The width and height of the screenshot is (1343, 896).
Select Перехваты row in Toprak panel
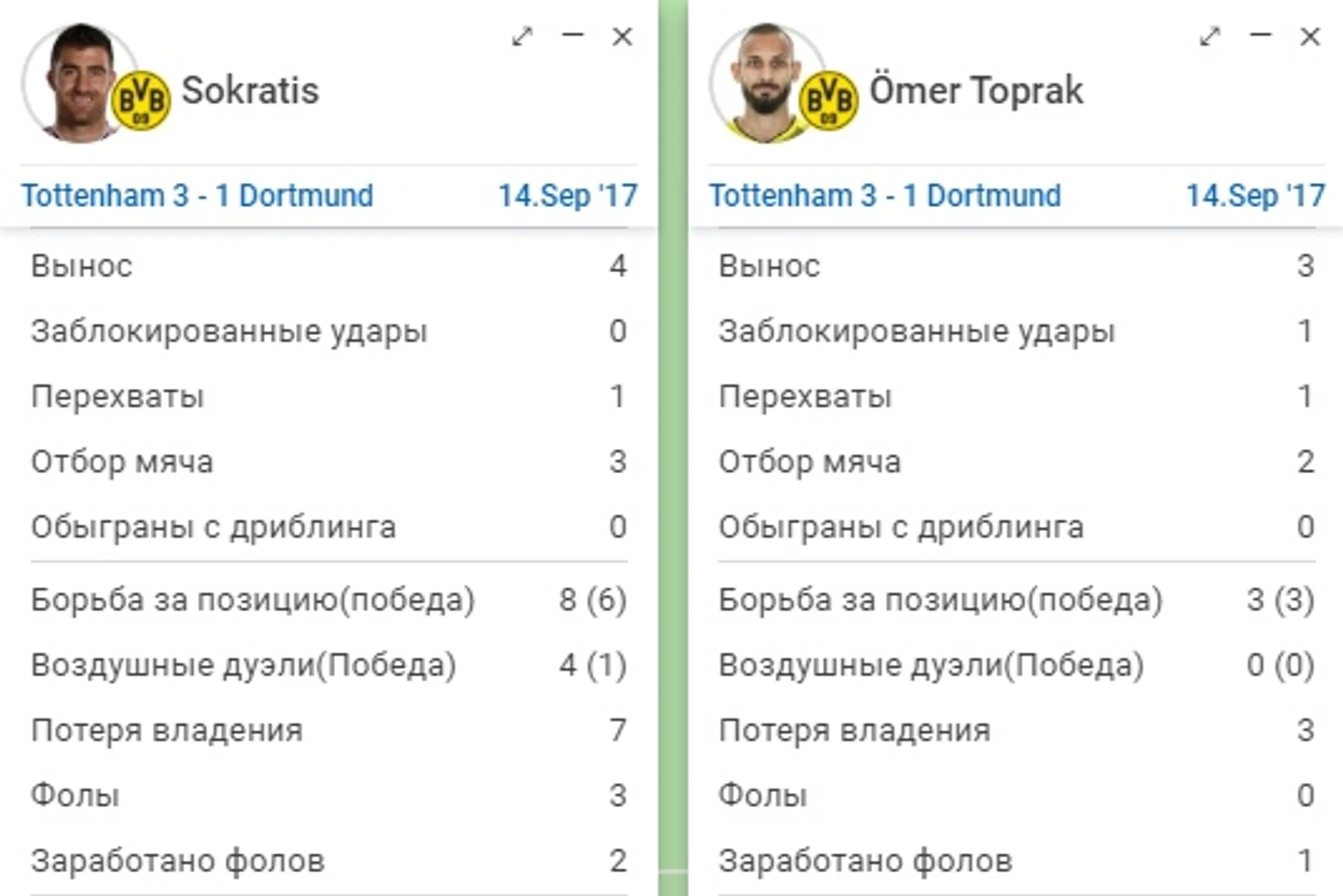(x=1016, y=396)
